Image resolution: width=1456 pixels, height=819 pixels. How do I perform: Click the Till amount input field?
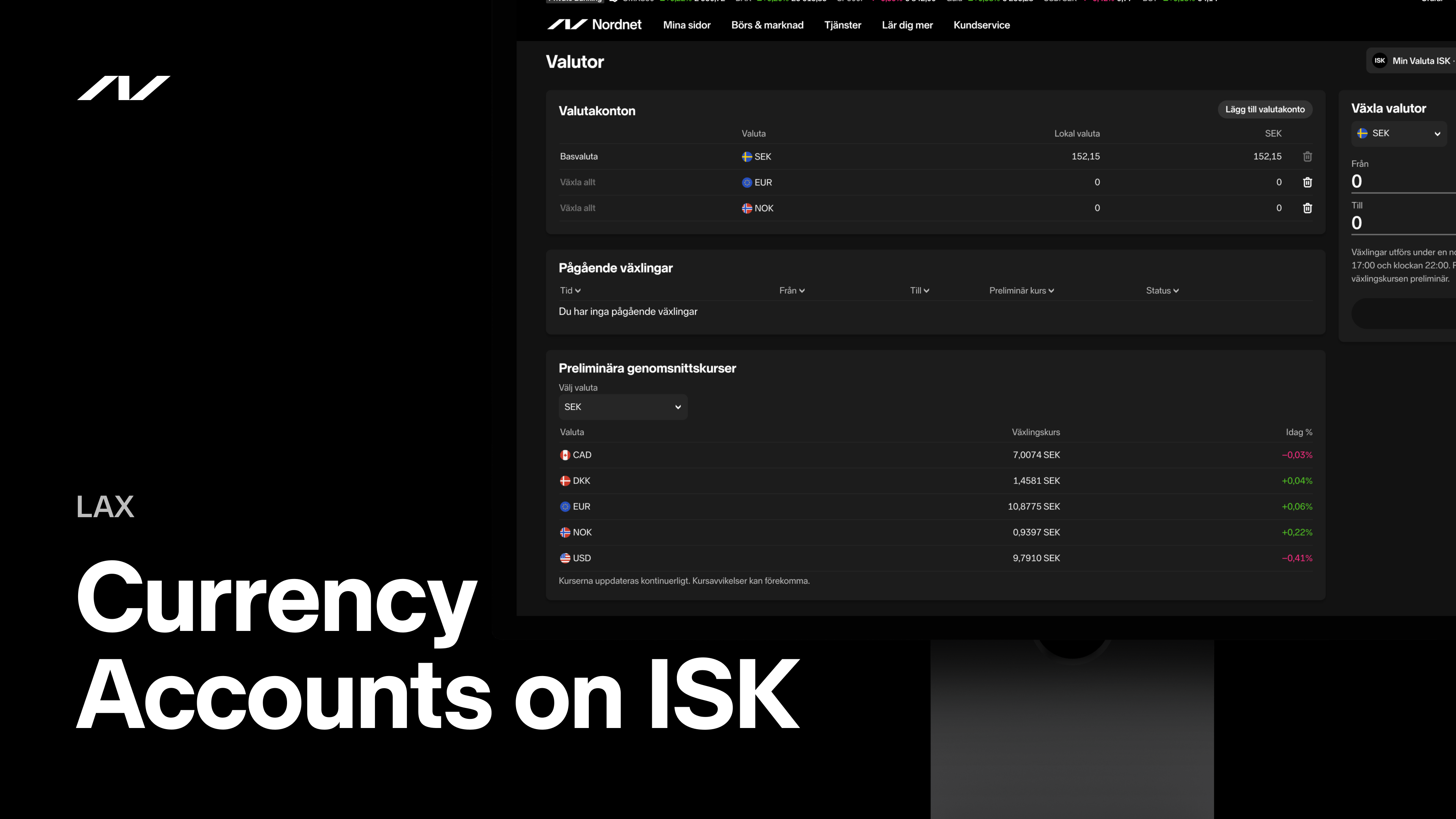pos(1403,223)
